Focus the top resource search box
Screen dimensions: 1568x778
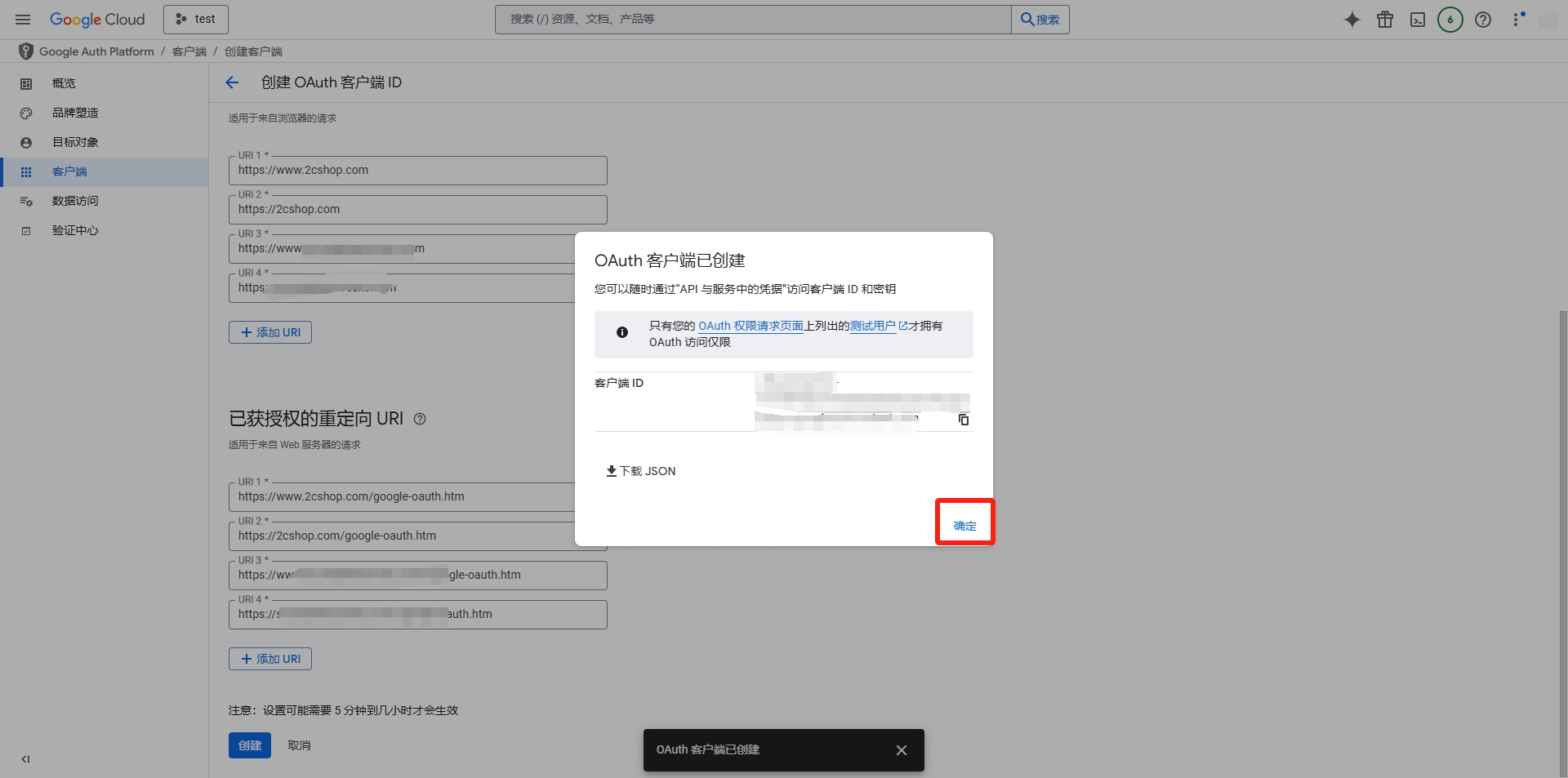tap(753, 20)
